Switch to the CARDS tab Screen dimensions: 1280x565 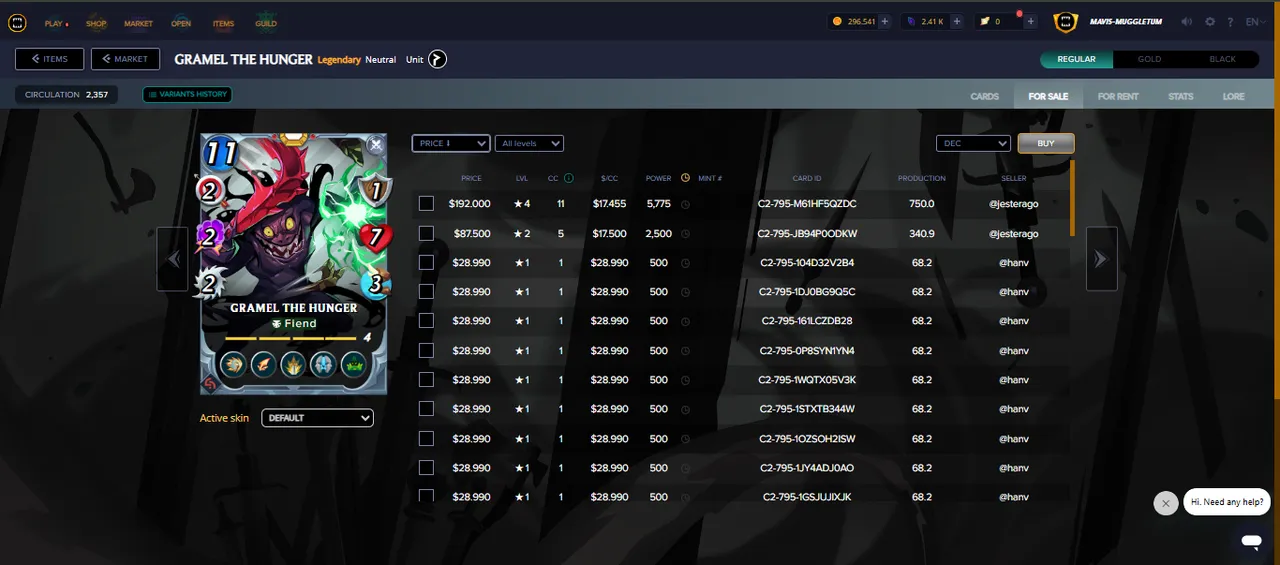[x=985, y=96]
